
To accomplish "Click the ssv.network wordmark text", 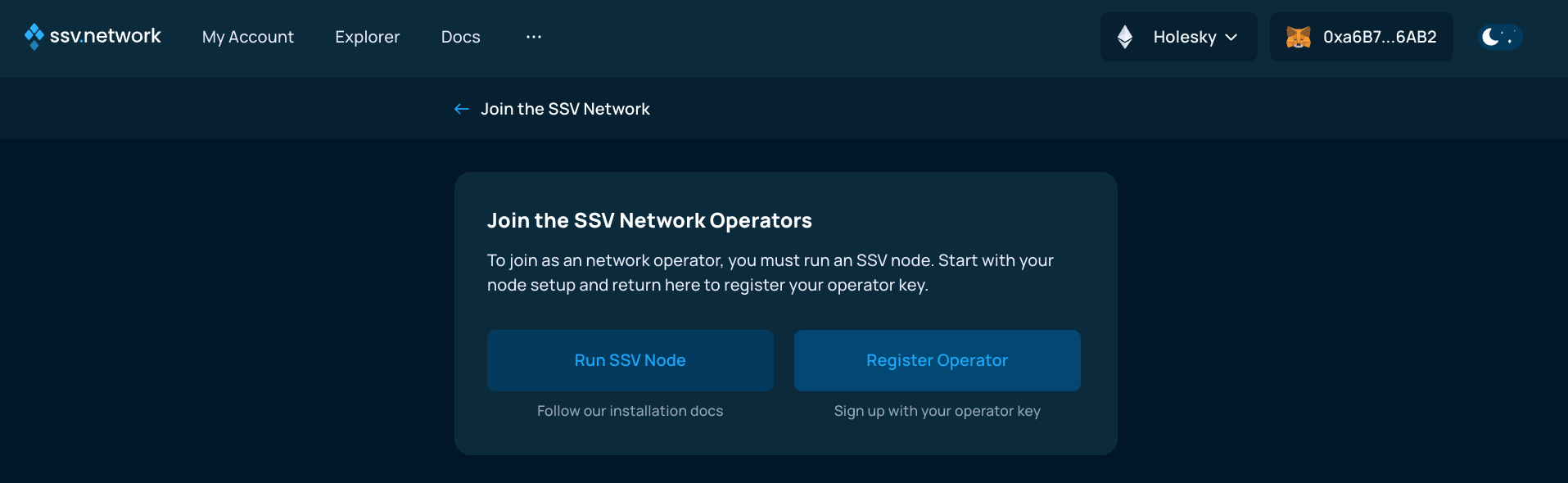I will point(106,36).
